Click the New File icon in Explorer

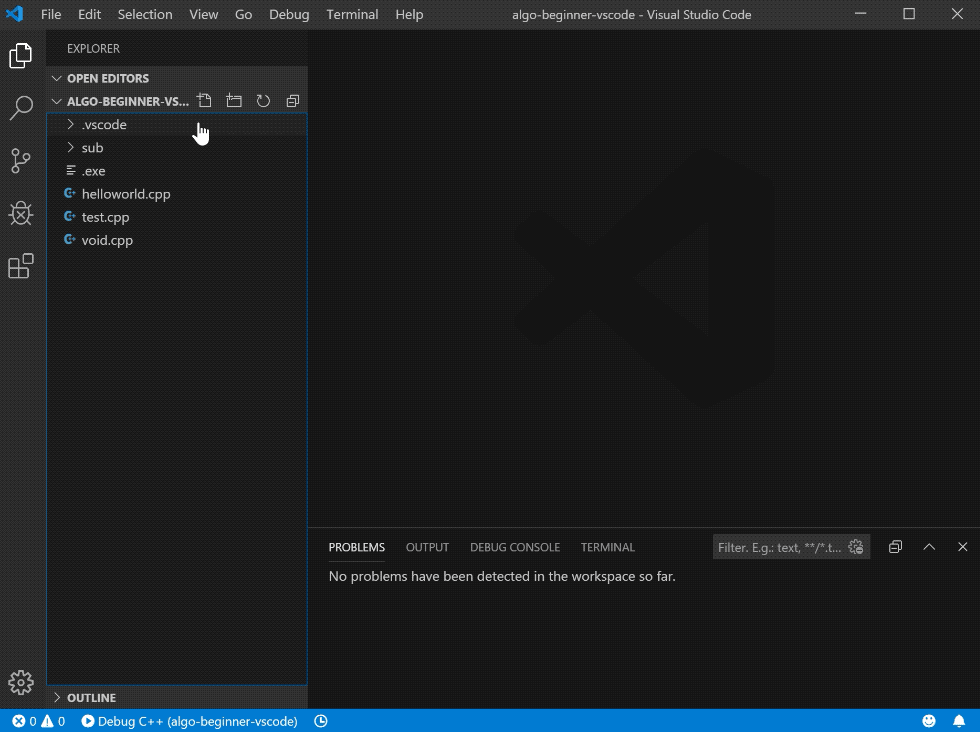(x=205, y=101)
